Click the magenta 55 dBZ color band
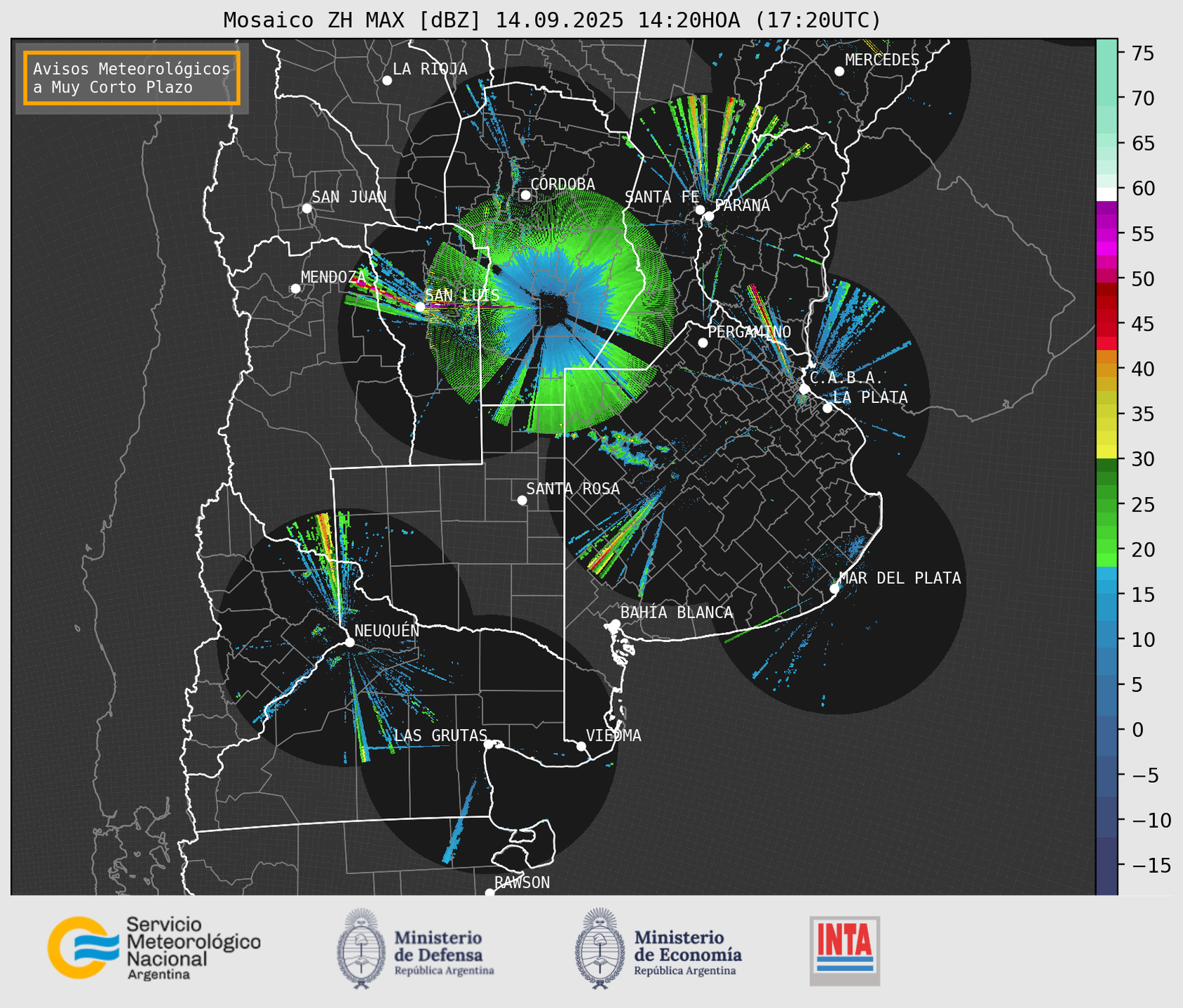 point(1106,234)
